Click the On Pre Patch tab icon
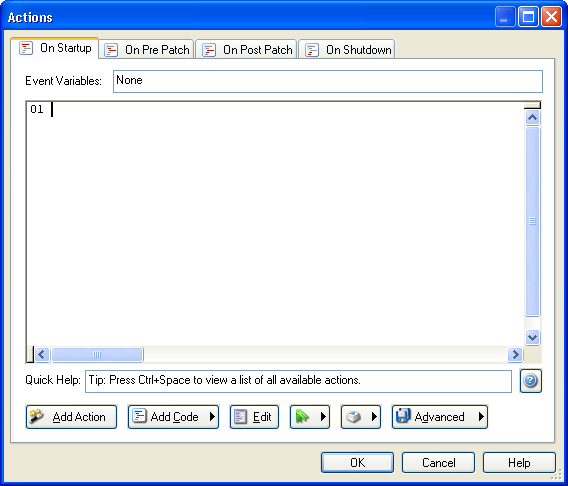This screenshot has width=568, height=486. tap(111, 50)
